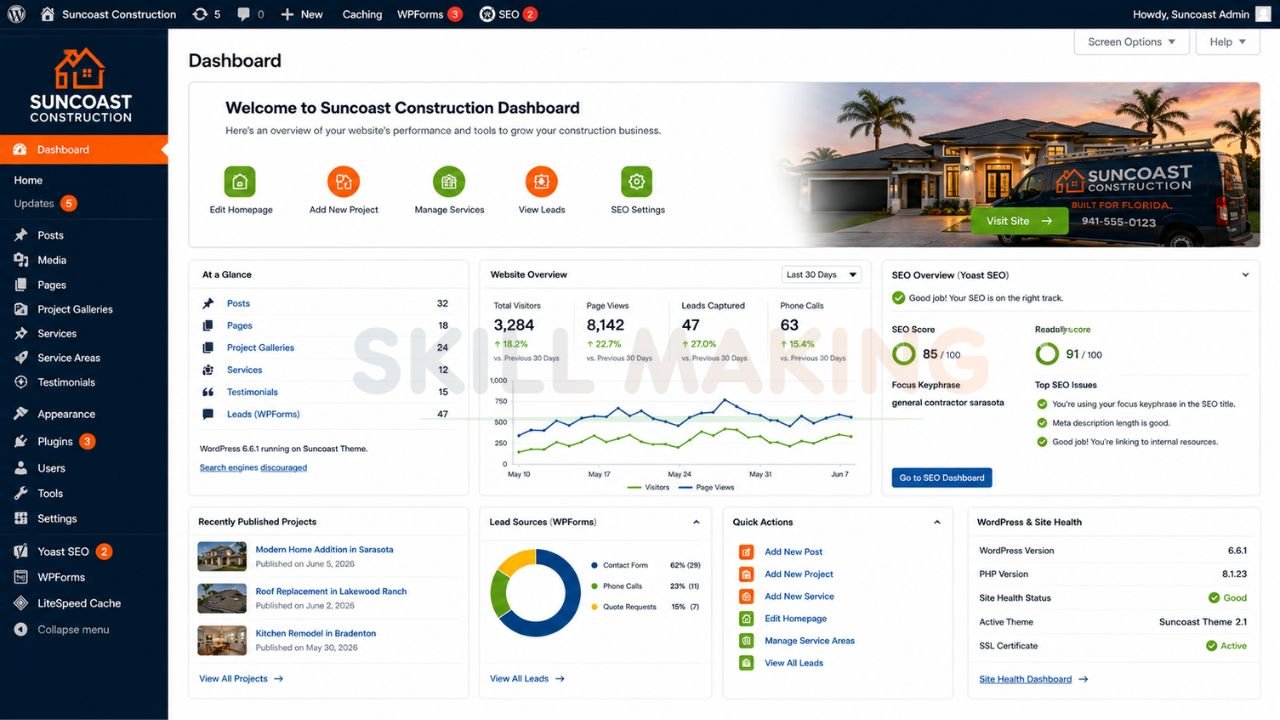Click the SEO Score 85 progress ring

904,354
